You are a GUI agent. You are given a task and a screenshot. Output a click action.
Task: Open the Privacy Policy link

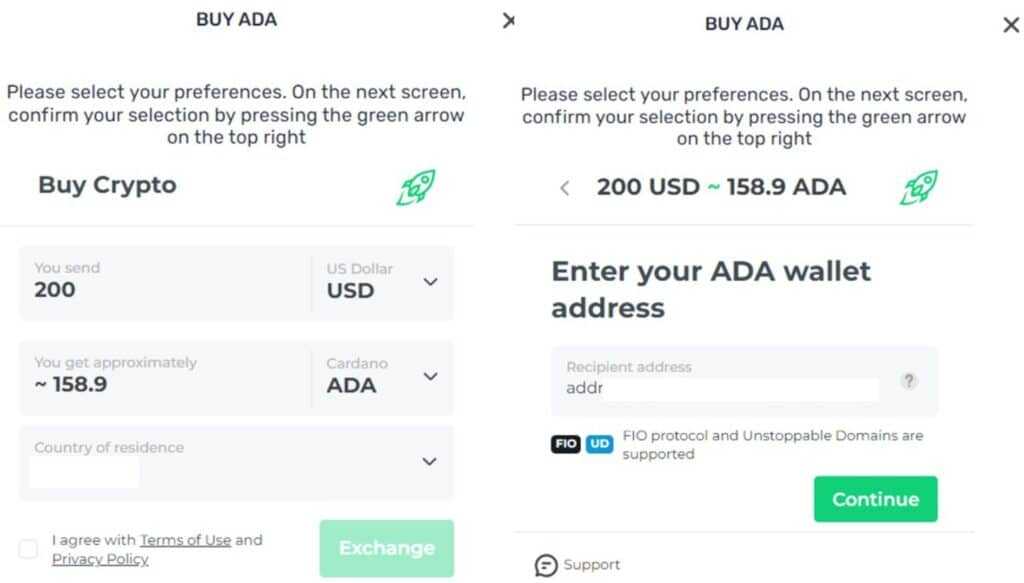(x=100, y=559)
